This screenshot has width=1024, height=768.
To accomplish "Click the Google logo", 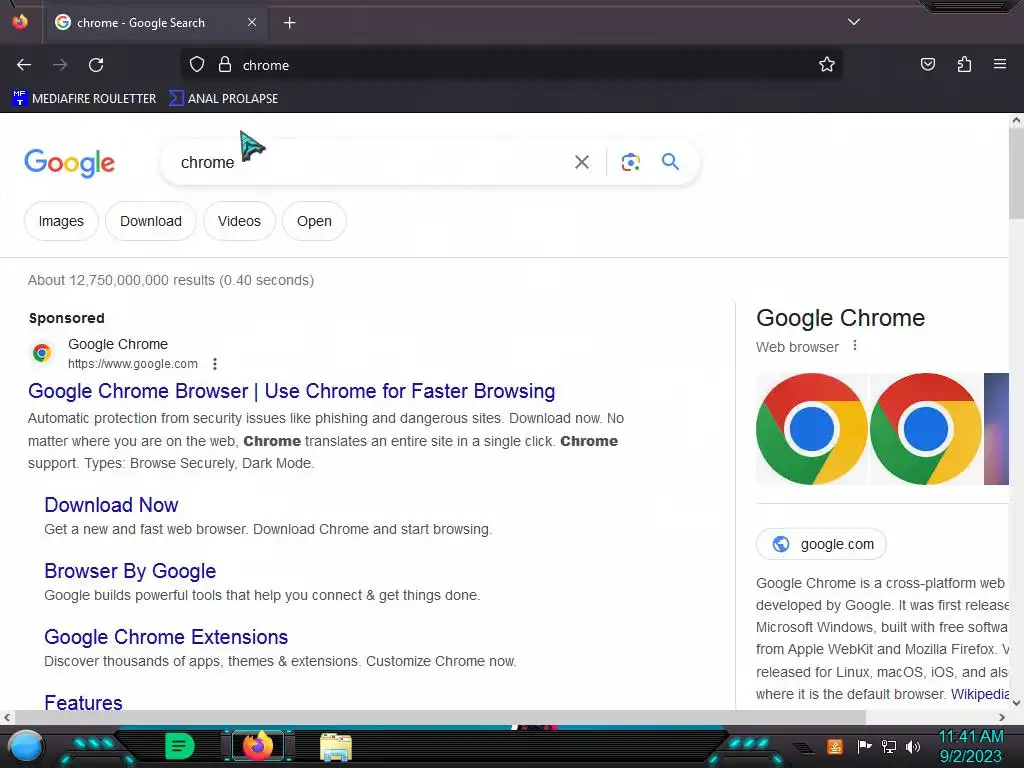I will (x=69, y=163).
